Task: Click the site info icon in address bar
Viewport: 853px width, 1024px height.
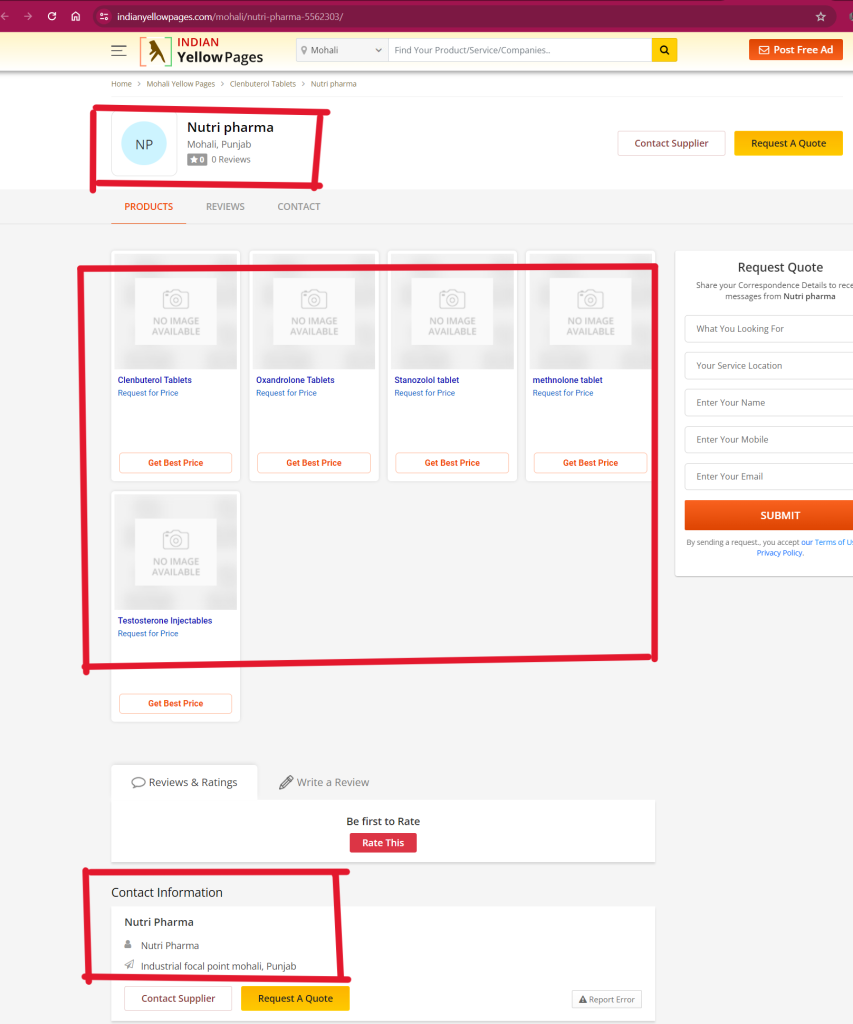Action: [x=102, y=16]
